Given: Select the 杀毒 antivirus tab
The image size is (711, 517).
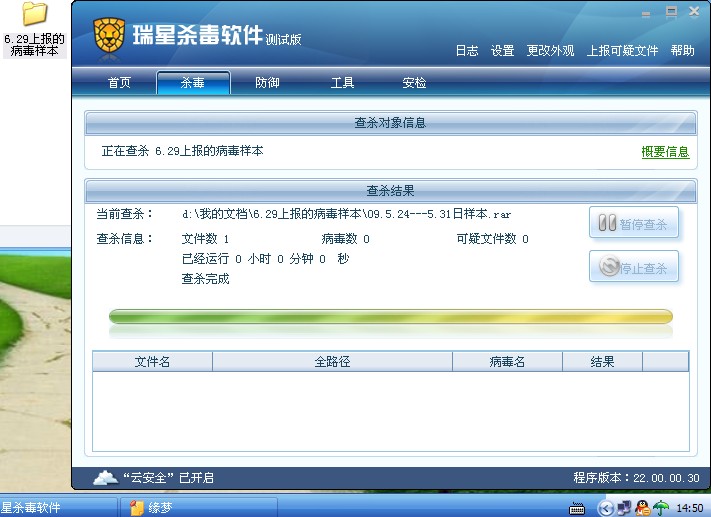Looking at the screenshot, I should click(193, 83).
